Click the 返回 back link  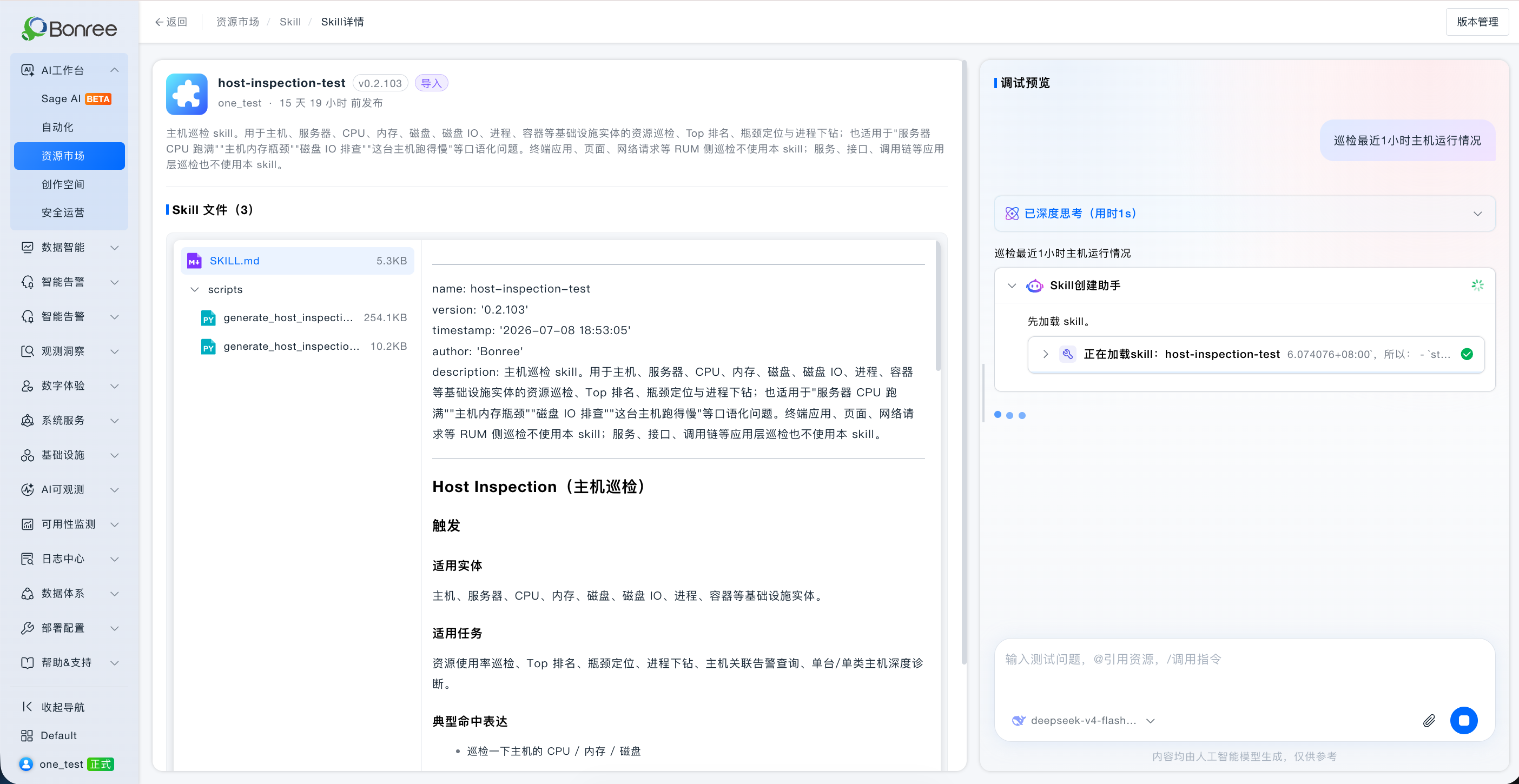coord(171,22)
